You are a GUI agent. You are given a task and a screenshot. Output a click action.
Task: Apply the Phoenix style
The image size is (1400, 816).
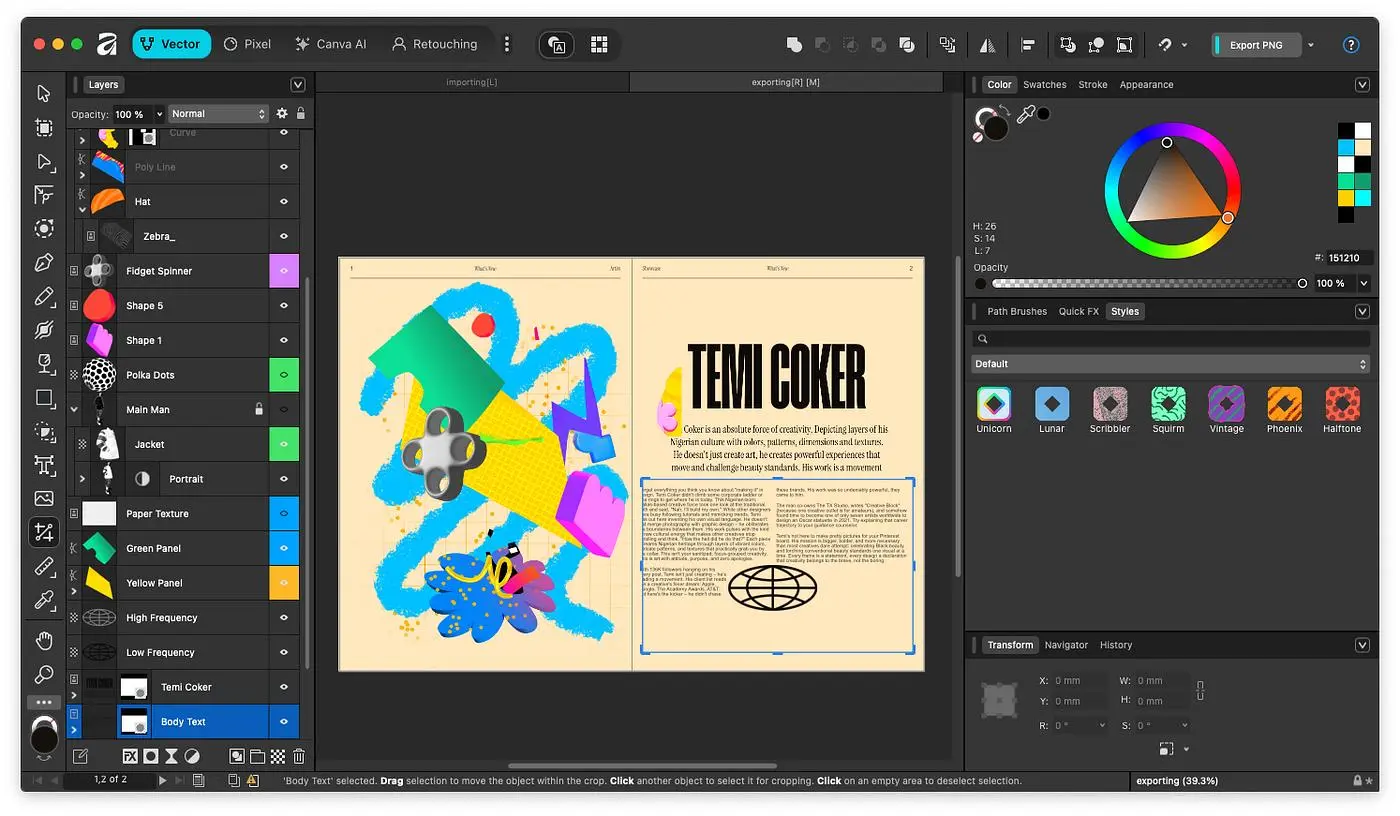pyautogui.click(x=1284, y=410)
